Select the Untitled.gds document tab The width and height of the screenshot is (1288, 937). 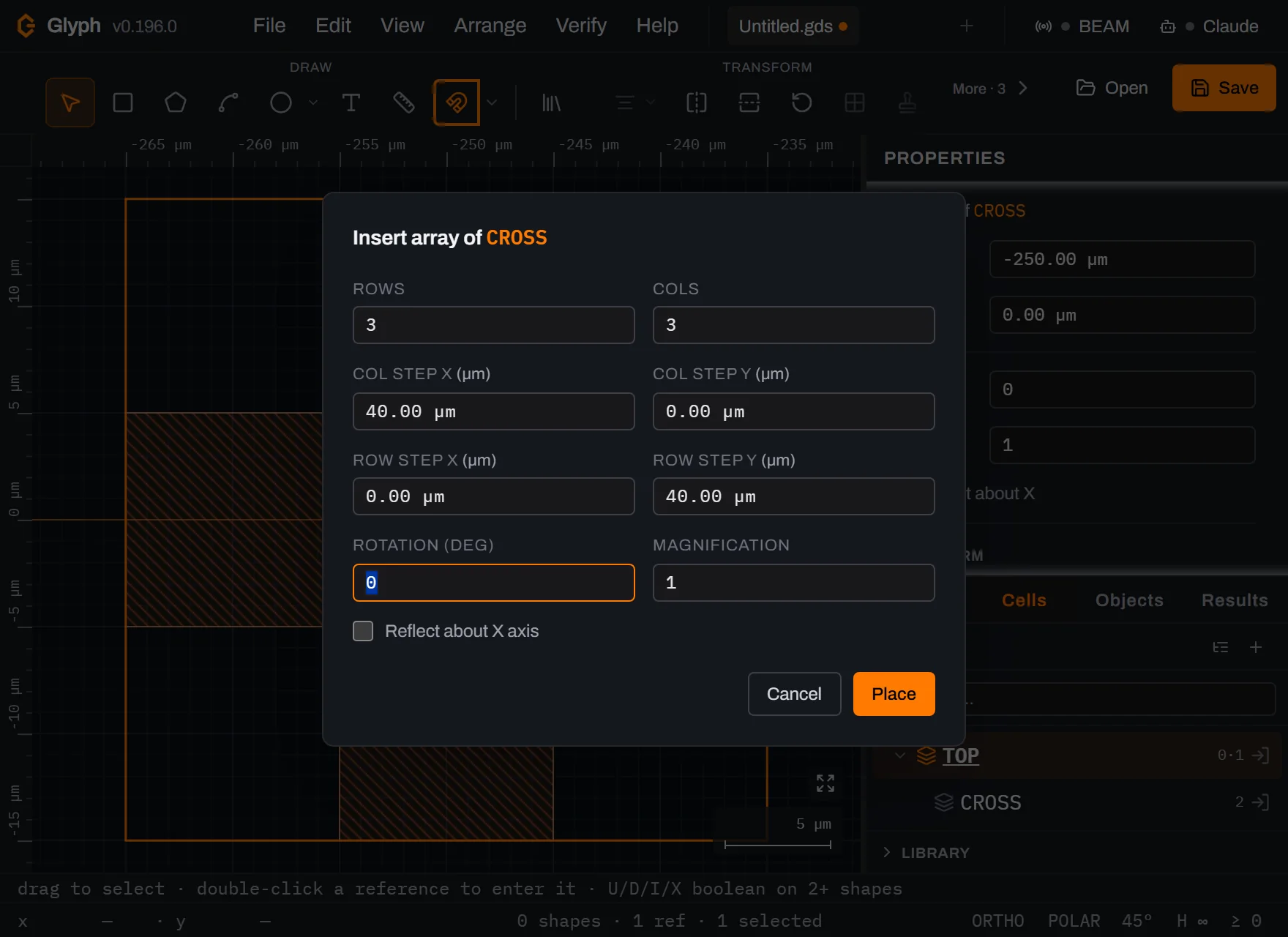[793, 26]
